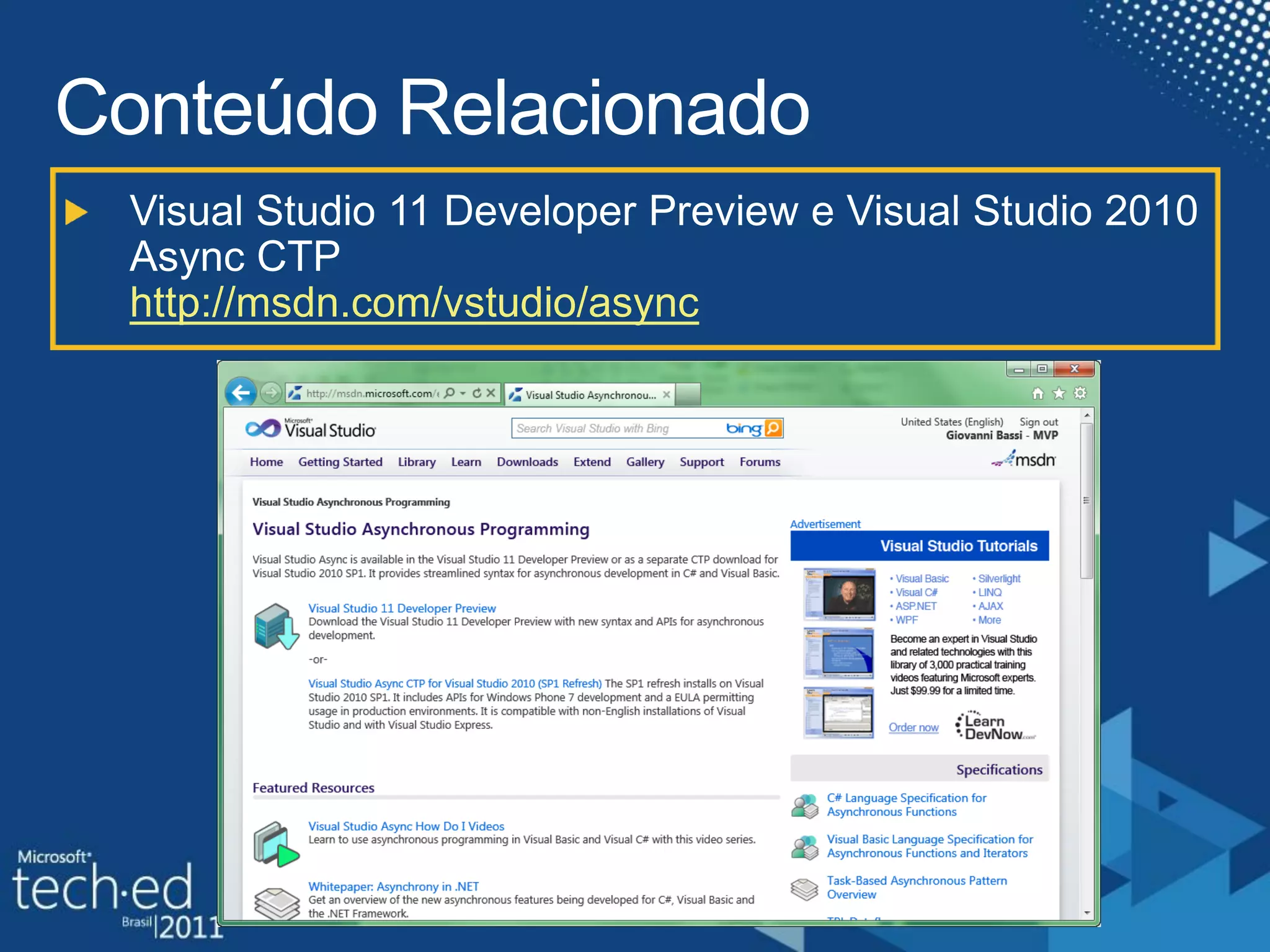Close the Visual Studio Asynchronou... tab
The height and width of the screenshot is (952, 1270).
[667, 394]
